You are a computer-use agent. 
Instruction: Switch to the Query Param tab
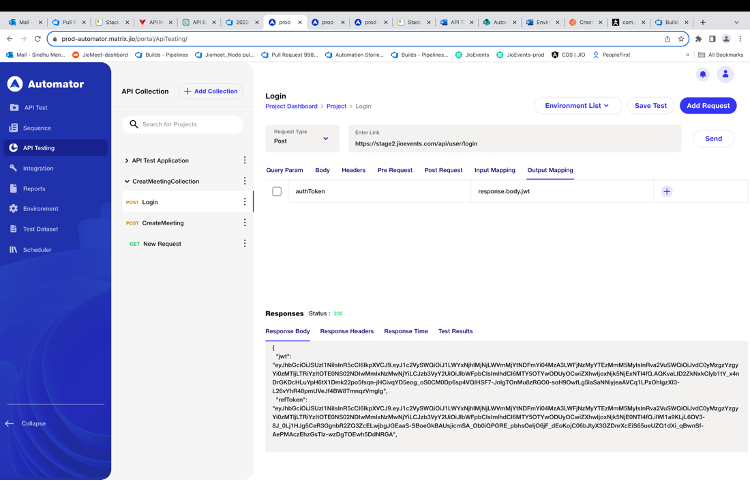285,170
